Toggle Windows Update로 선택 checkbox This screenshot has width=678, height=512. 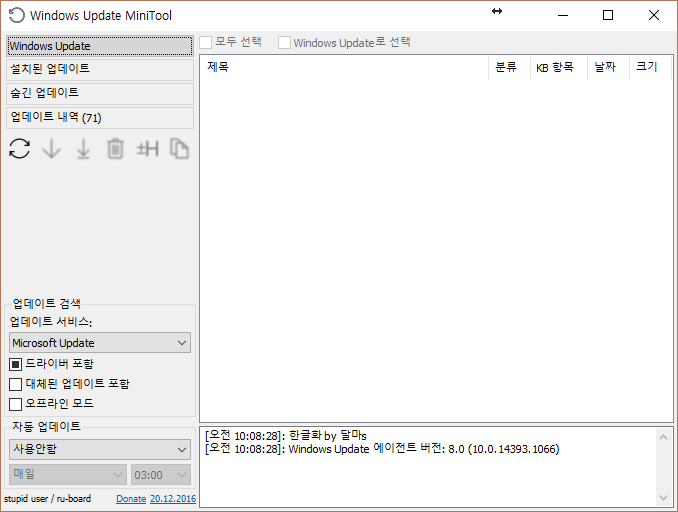(284, 42)
